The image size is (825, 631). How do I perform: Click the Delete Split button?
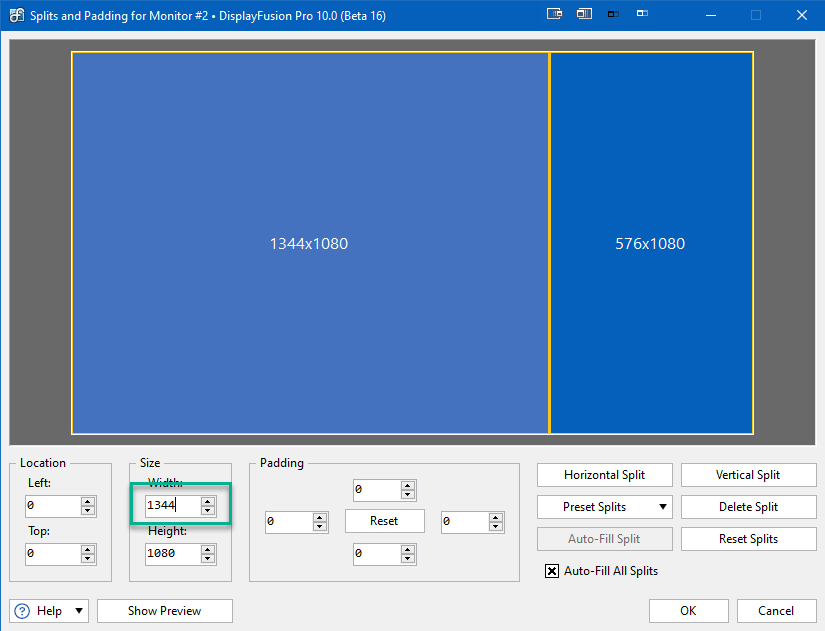(x=748, y=507)
